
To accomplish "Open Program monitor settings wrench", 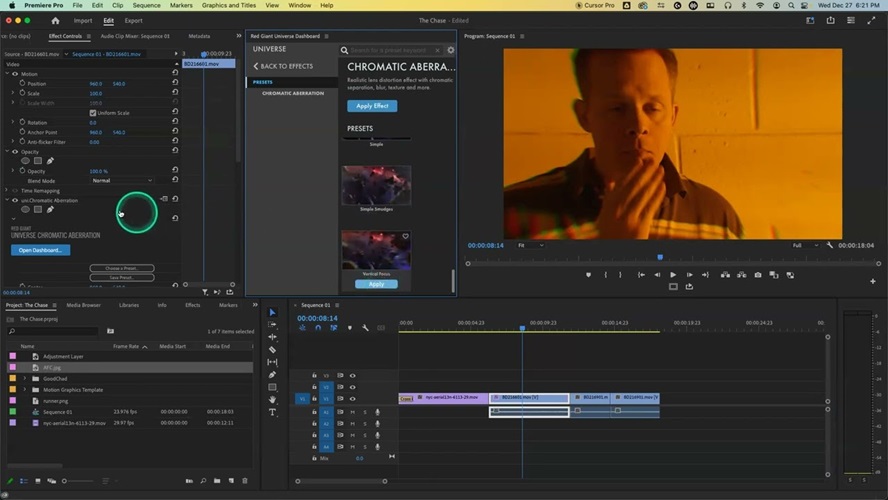I will [x=830, y=245].
